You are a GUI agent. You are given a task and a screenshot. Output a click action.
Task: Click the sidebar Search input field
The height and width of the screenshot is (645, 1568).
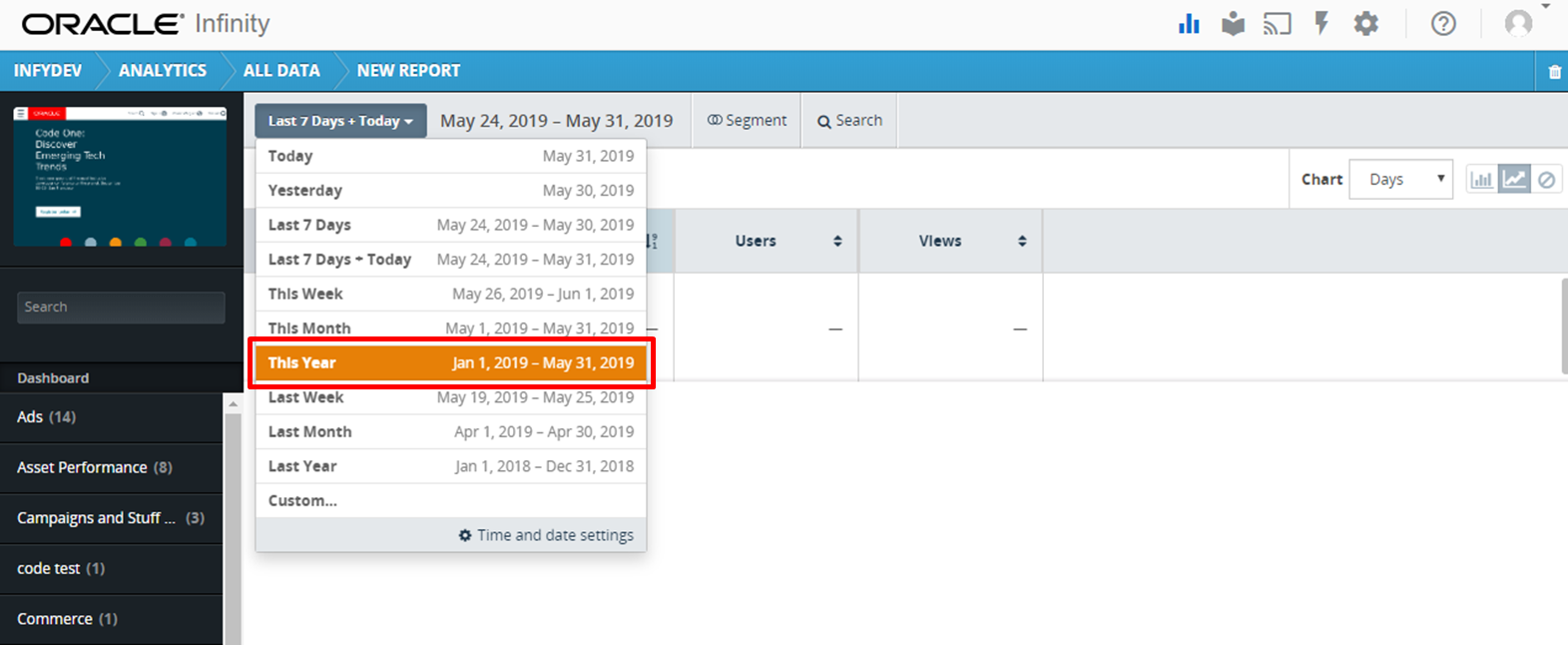(121, 308)
